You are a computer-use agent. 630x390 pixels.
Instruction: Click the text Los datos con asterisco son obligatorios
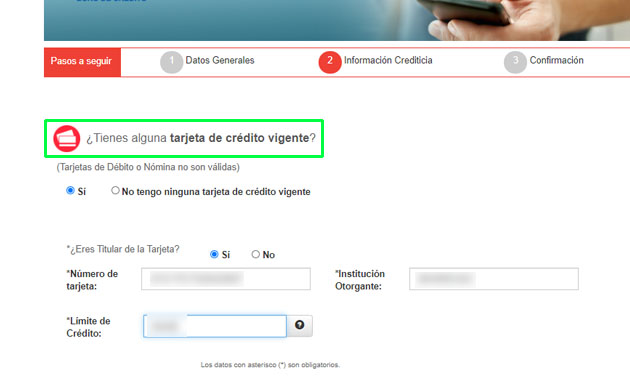pyautogui.click(x=270, y=365)
